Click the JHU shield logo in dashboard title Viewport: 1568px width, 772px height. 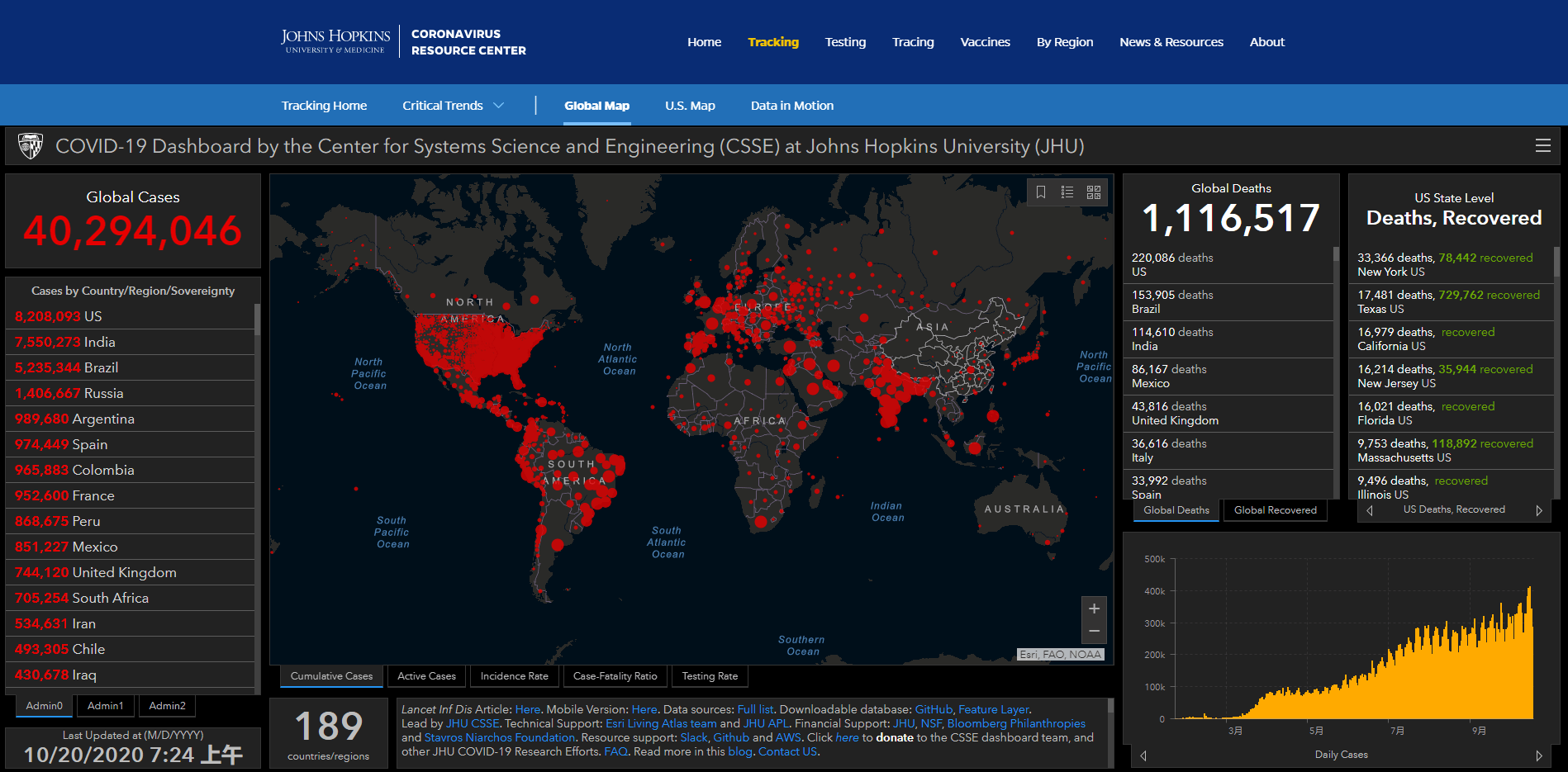(31, 146)
